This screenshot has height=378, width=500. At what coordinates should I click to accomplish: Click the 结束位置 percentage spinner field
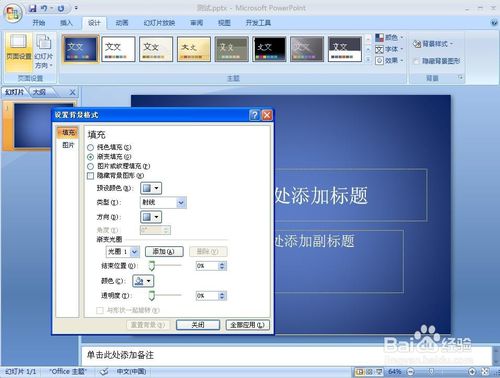coord(211,266)
